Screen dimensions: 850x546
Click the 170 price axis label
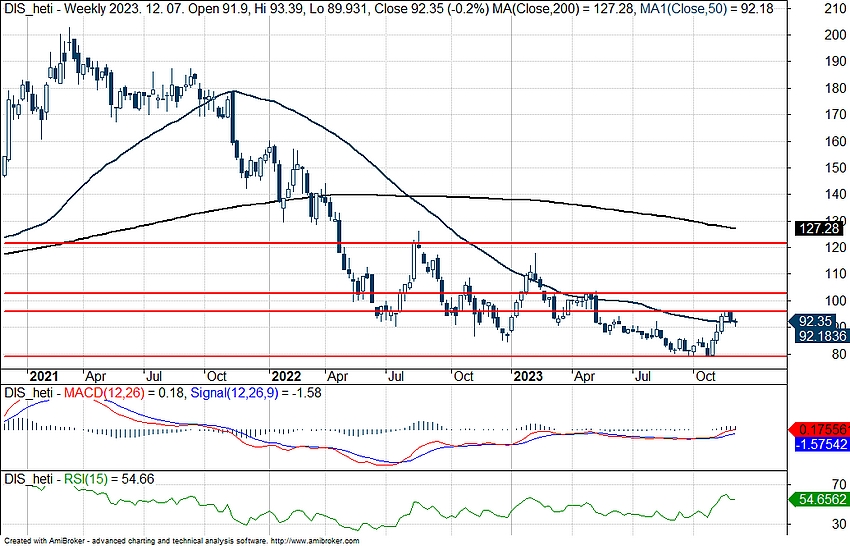click(x=835, y=114)
